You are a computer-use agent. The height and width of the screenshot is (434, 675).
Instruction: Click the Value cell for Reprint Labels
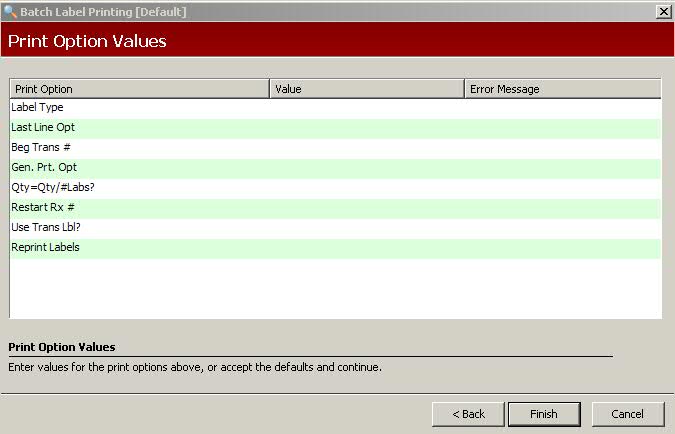[x=367, y=248]
